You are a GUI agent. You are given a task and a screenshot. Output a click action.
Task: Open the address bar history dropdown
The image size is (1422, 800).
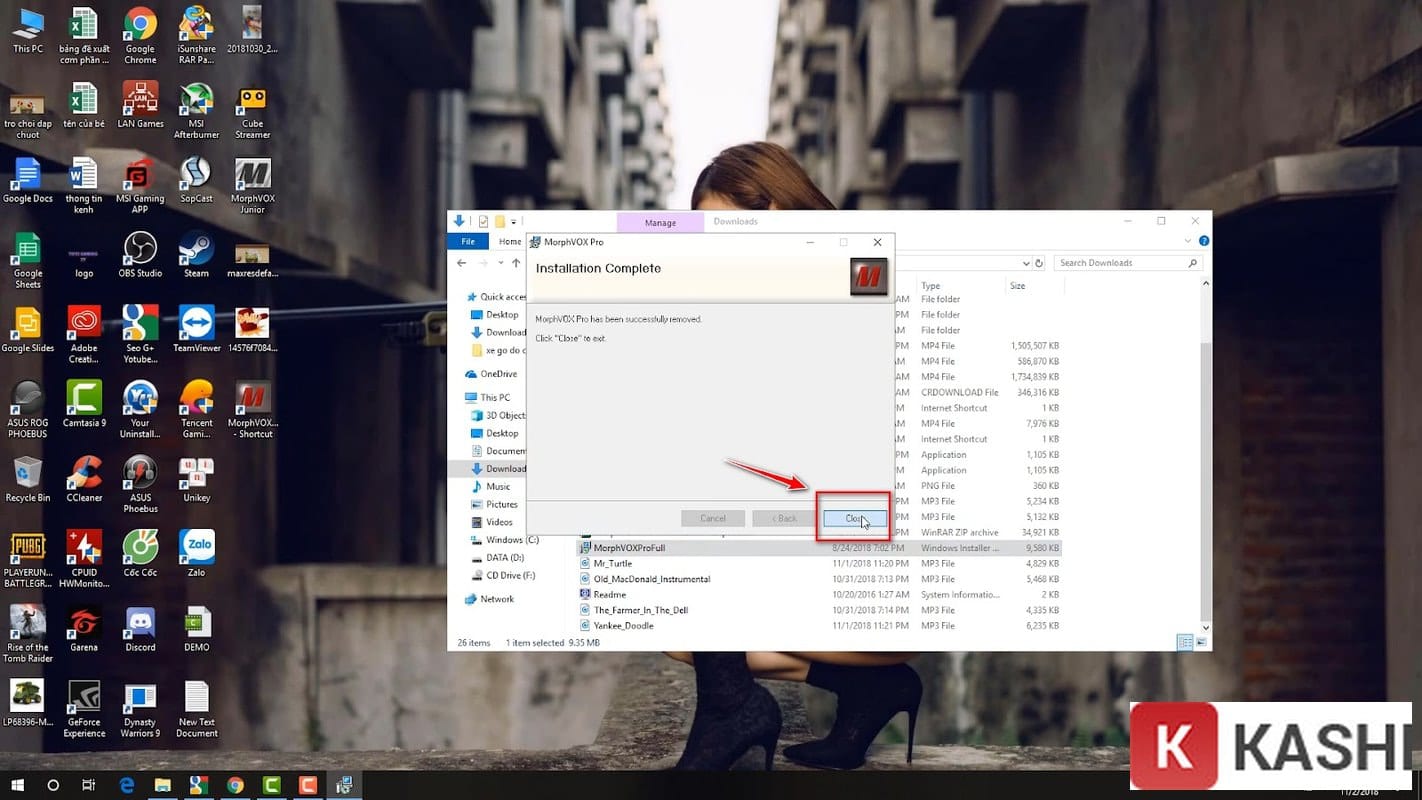point(1026,262)
